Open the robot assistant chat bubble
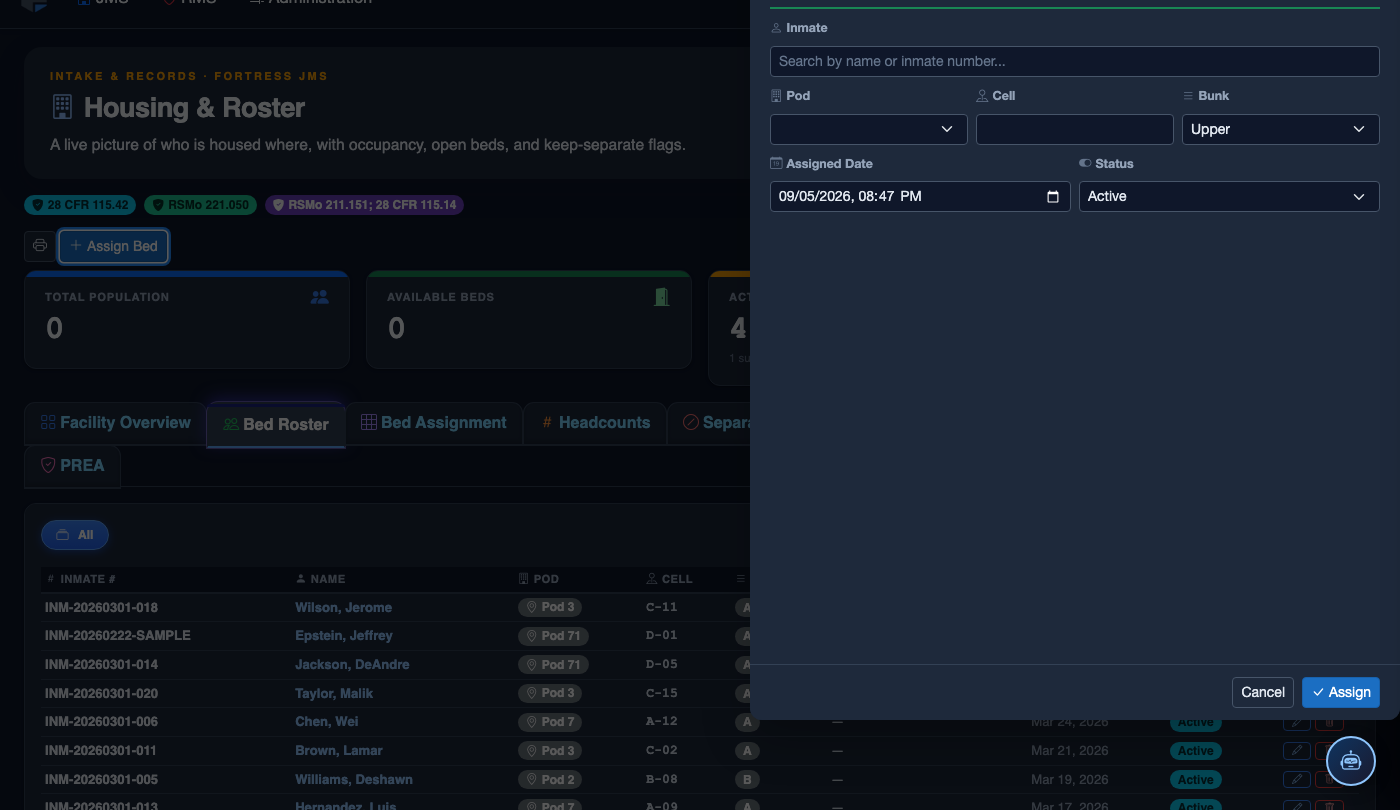 coord(1351,761)
